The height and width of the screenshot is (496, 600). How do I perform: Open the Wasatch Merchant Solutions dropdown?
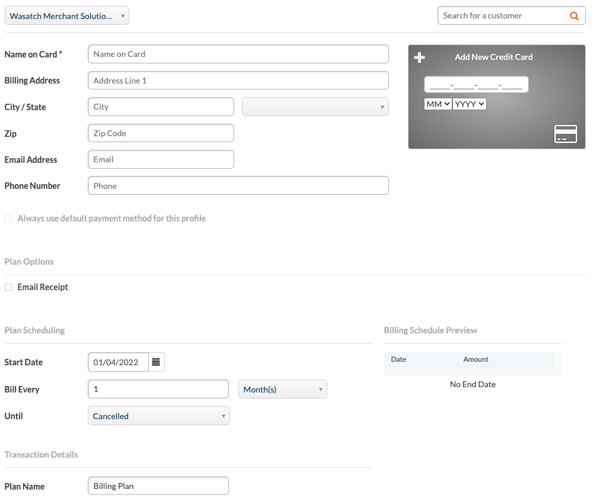(x=67, y=16)
